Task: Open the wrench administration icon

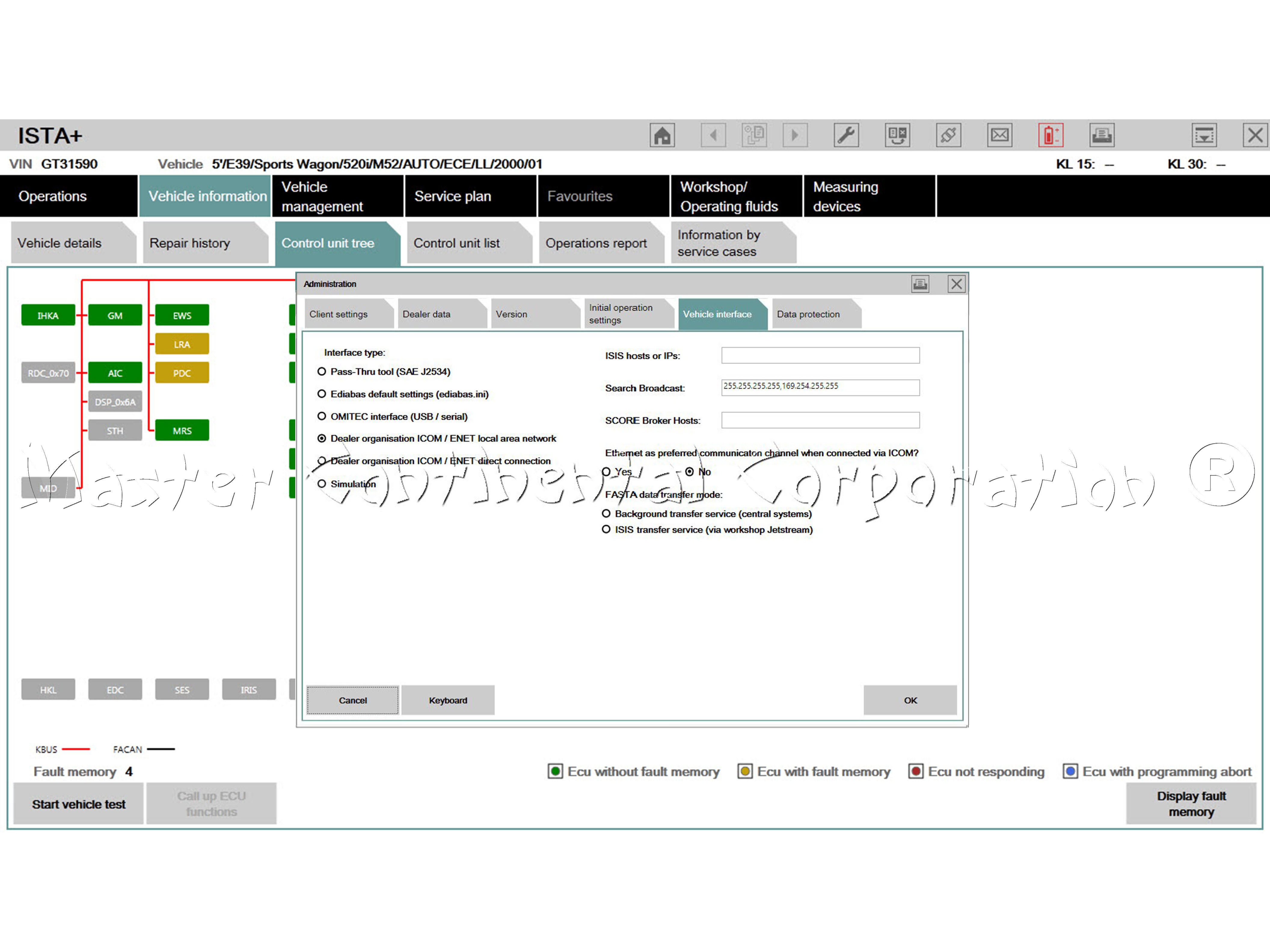Action: (x=846, y=136)
